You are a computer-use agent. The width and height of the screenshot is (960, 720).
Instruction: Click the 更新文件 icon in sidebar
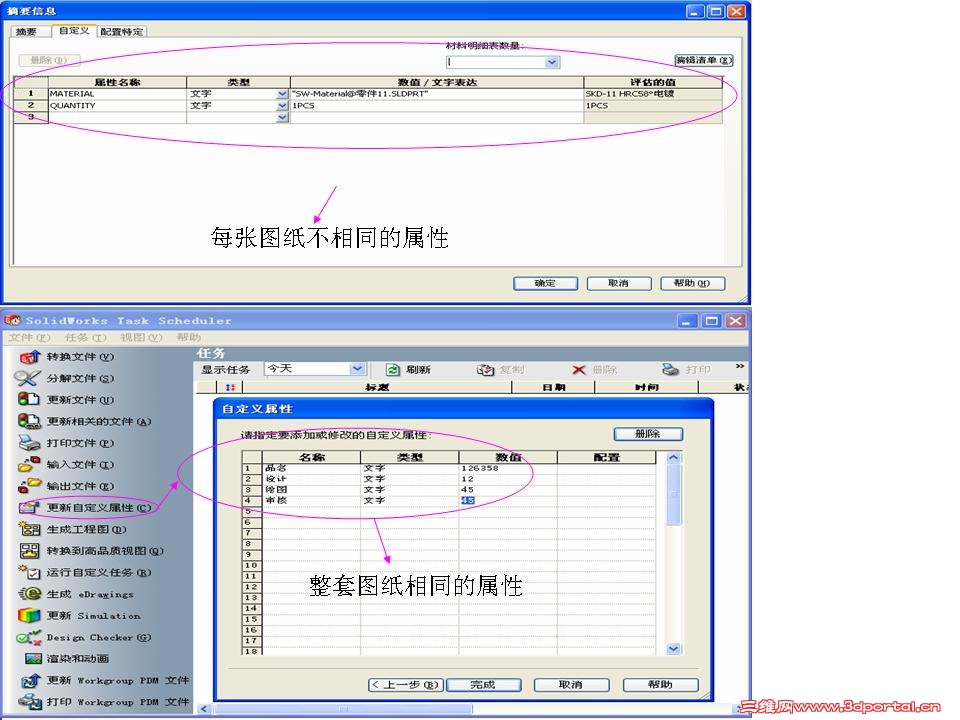pos(28,399)
